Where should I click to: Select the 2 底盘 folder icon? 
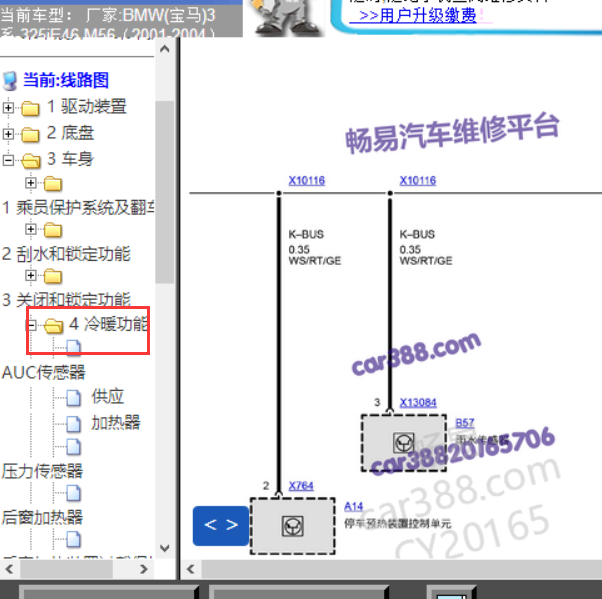coord(30,135)
